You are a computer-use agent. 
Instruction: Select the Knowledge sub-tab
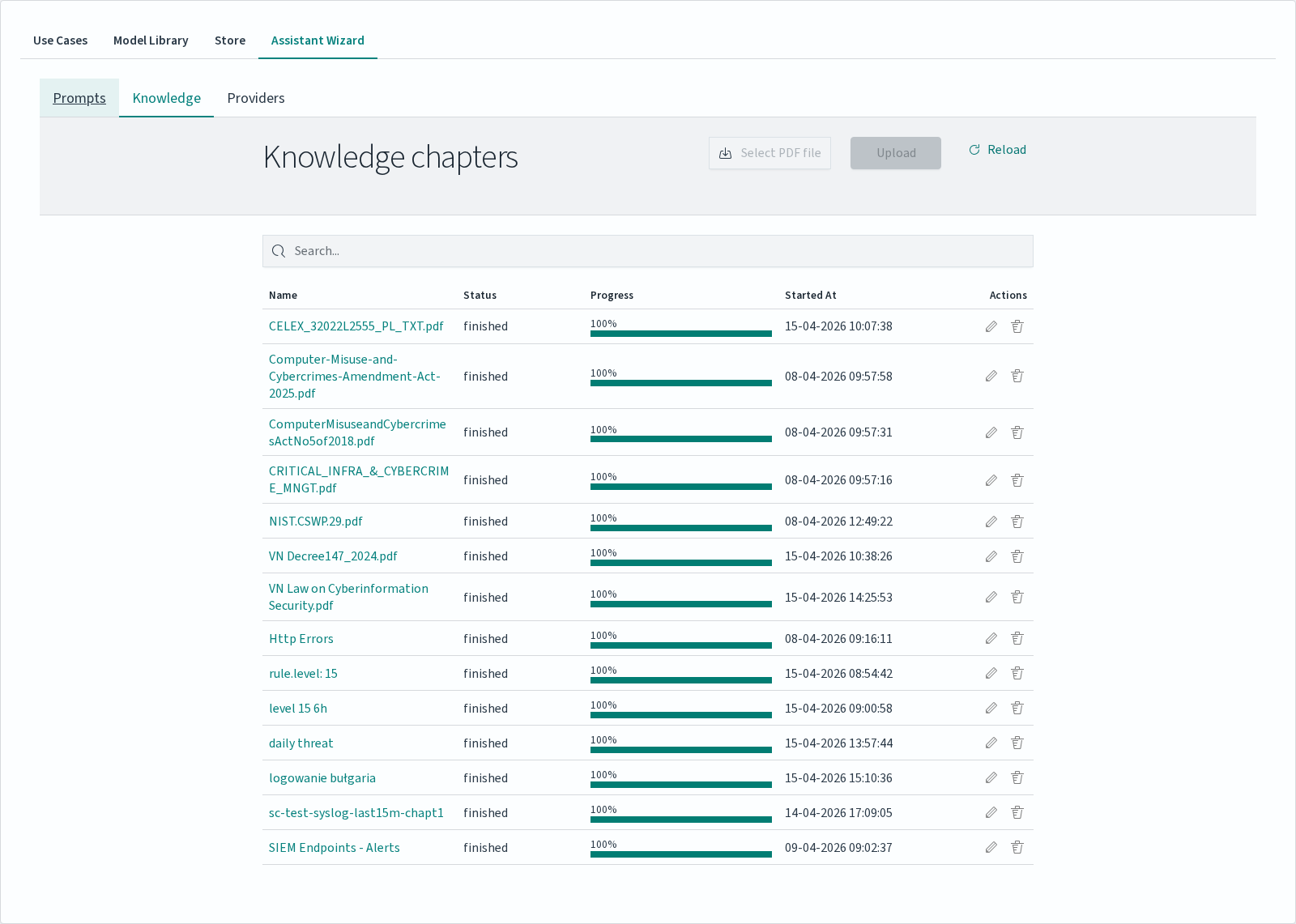point(167,98)
